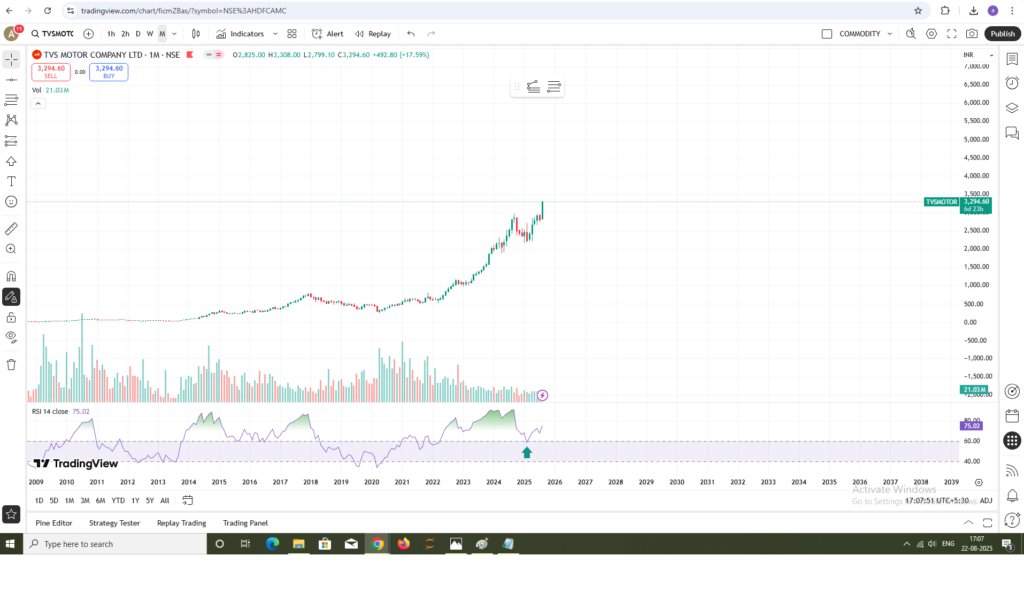Open the indicator templates grid icon
1024x594 pixels.
coord(292,34)
